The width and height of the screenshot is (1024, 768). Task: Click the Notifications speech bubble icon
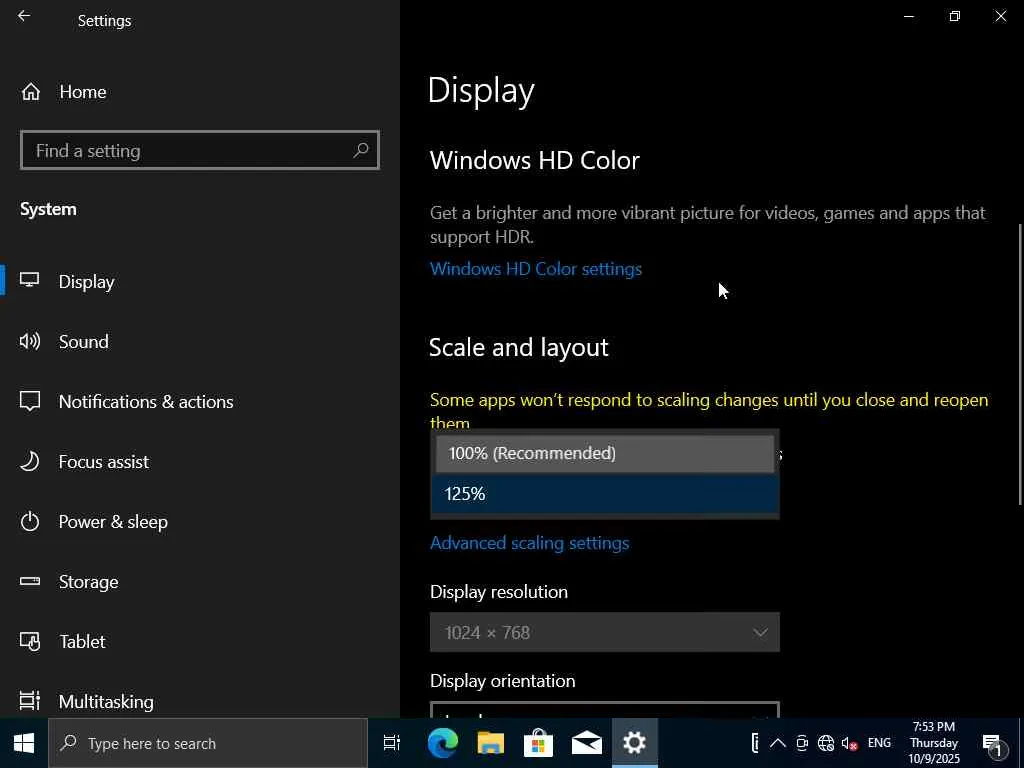pyautogui.click(x=30, y=401)
